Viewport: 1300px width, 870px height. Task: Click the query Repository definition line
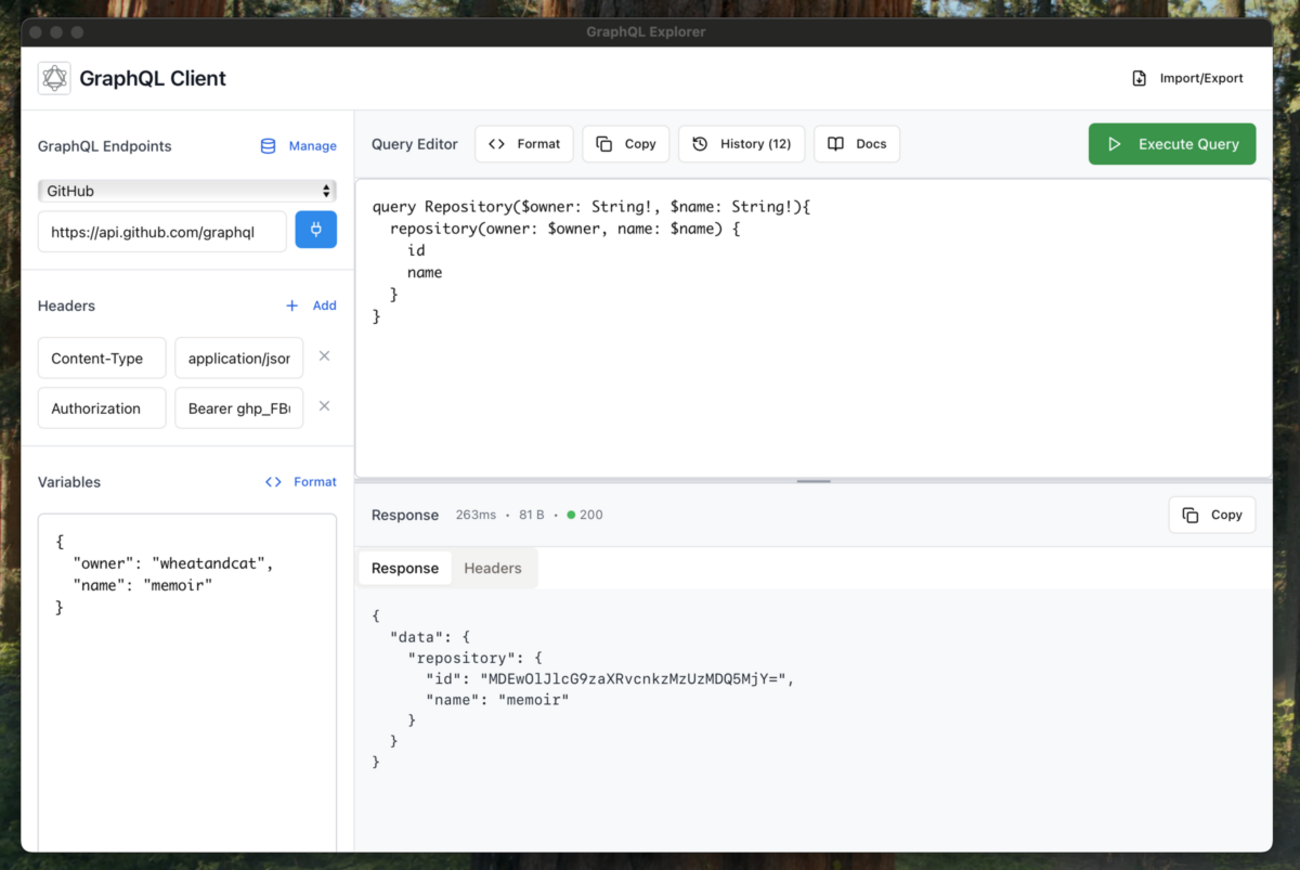pyautogui.click(x=591, y=207)
